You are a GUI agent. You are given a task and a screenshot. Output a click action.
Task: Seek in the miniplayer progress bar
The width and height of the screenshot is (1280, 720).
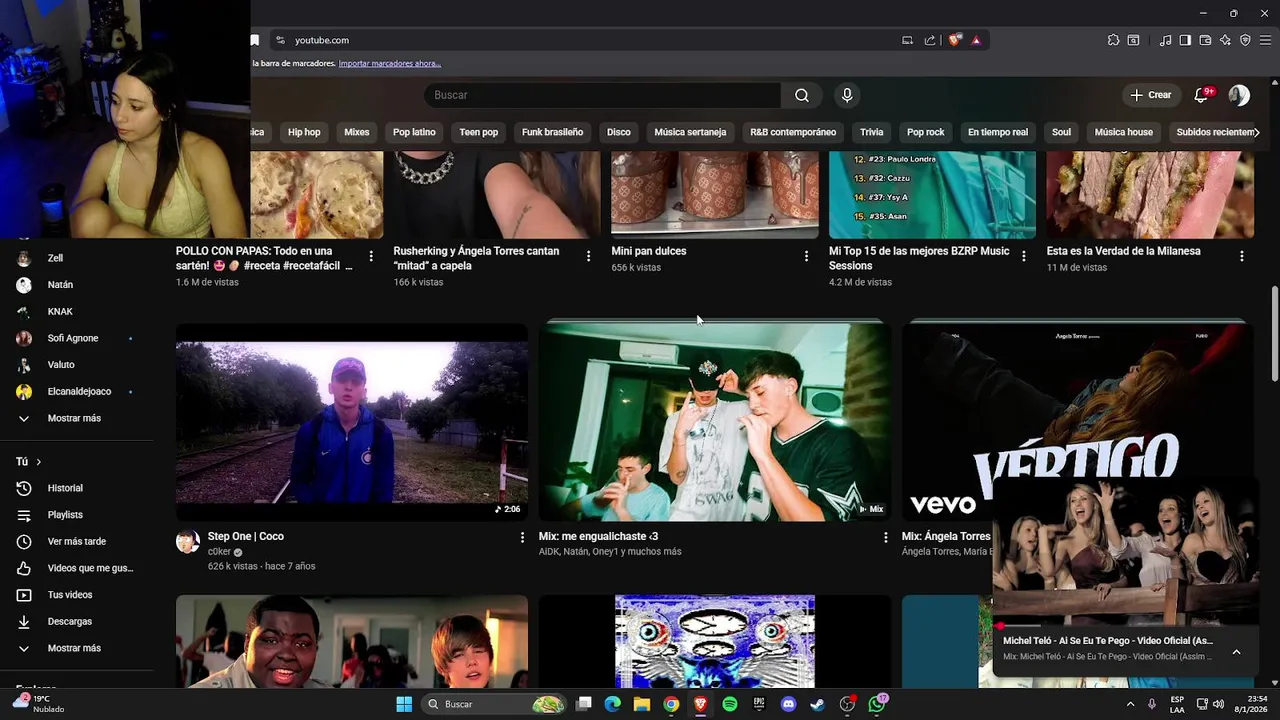pyautogui.click(x=1126, y=626)
